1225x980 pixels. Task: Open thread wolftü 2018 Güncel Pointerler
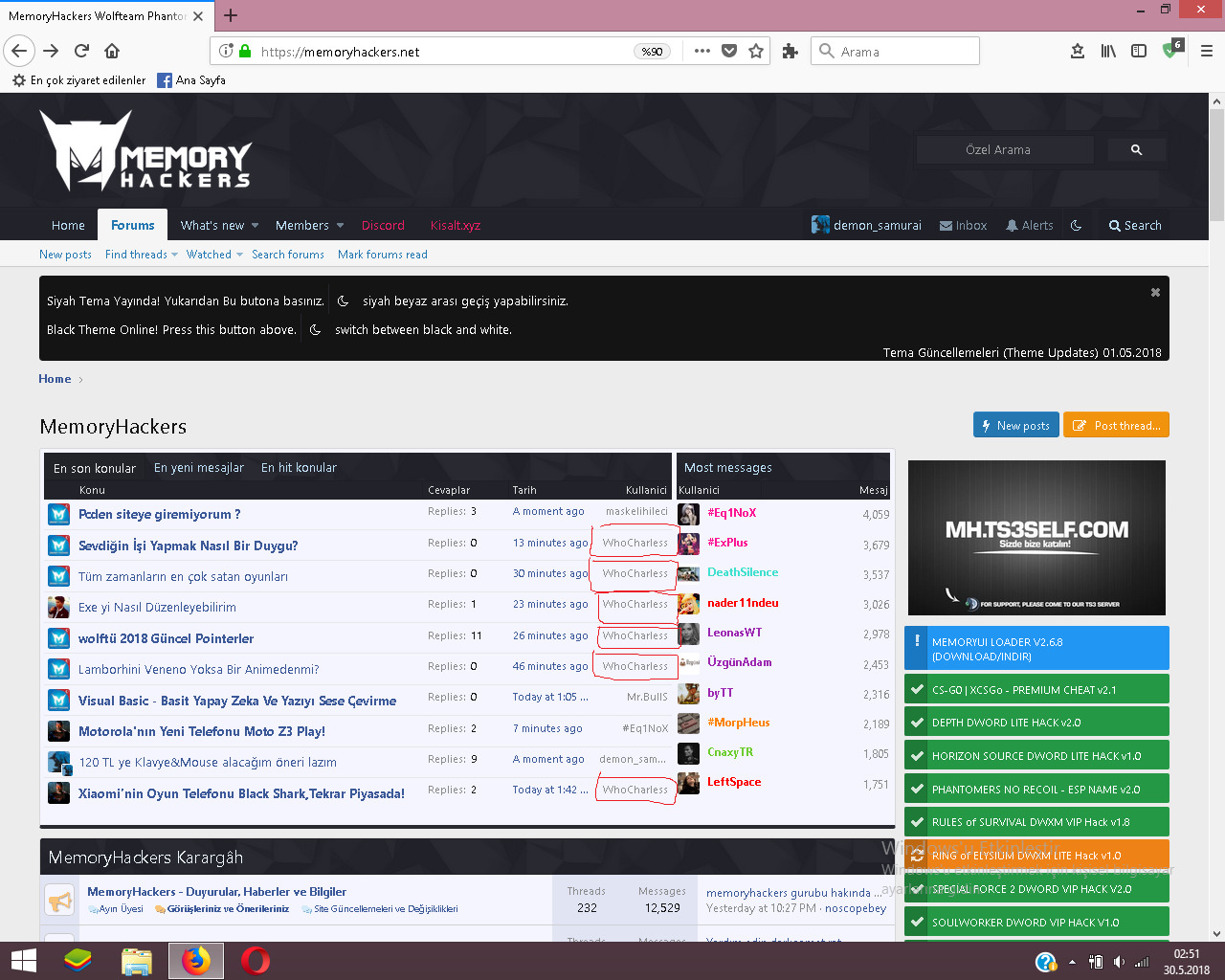click(166, 638)
